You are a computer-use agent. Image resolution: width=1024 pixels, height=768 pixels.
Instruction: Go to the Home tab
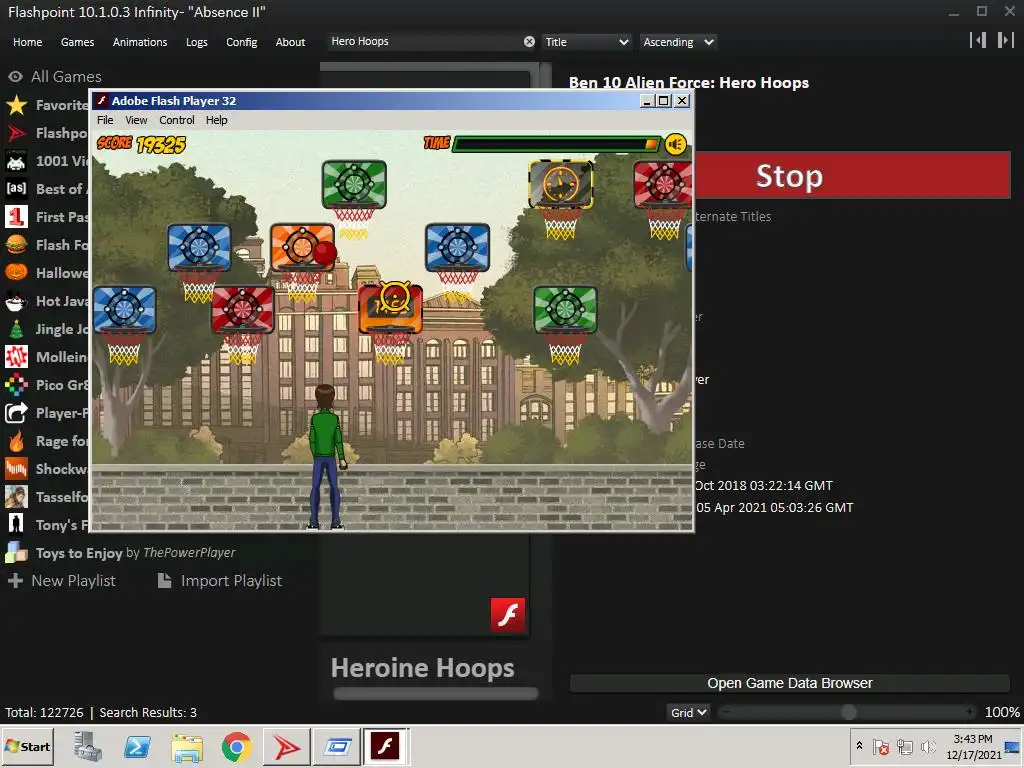[27, 42]
